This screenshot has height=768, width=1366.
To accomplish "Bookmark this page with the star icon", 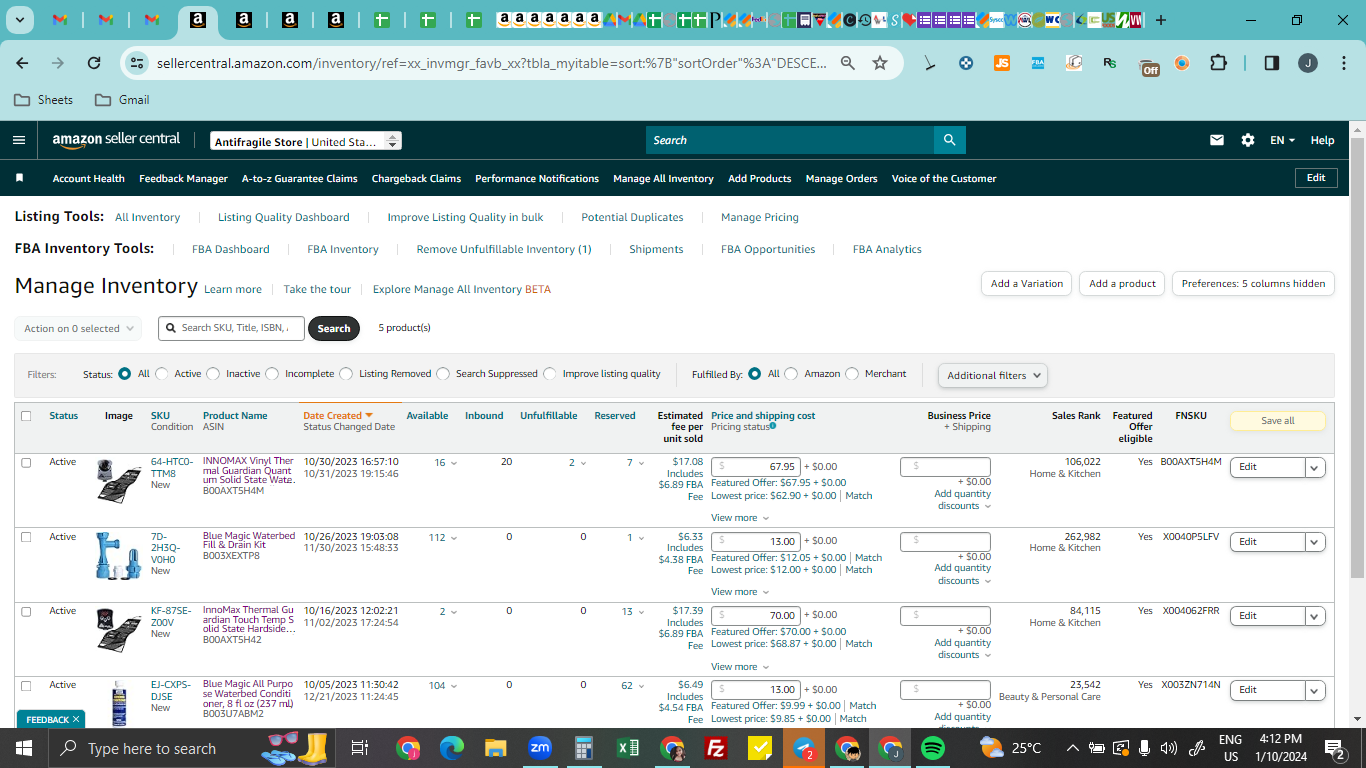I will pos(880,63).
